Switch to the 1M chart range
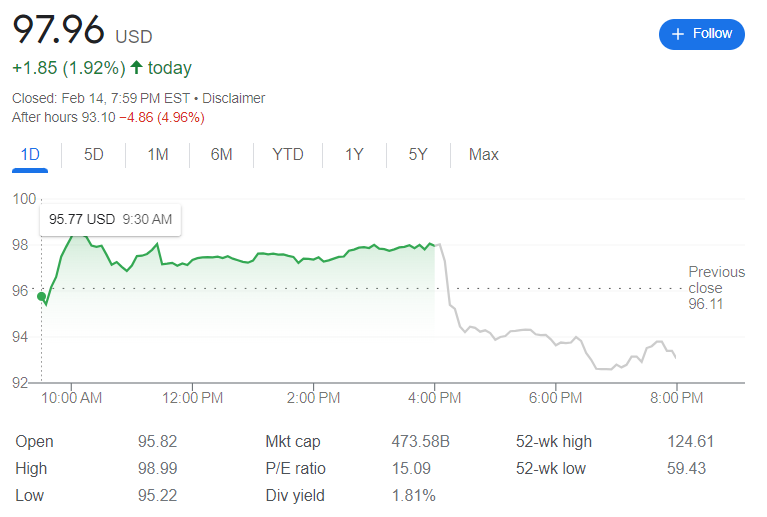The image size is (767, 517). pyautogui.click(x=158, y=155)
